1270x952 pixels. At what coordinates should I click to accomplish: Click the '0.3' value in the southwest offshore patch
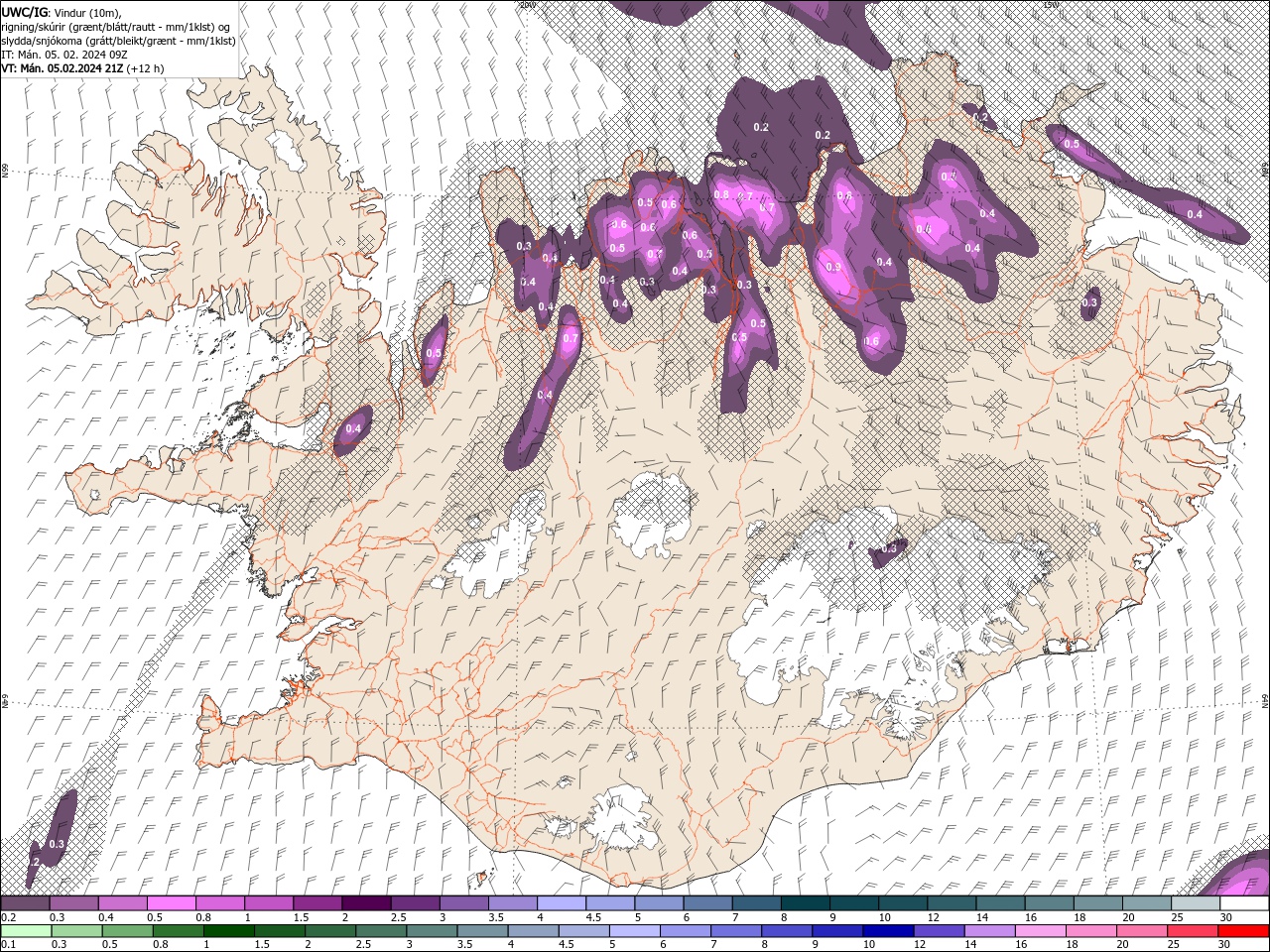click(57, 844)
